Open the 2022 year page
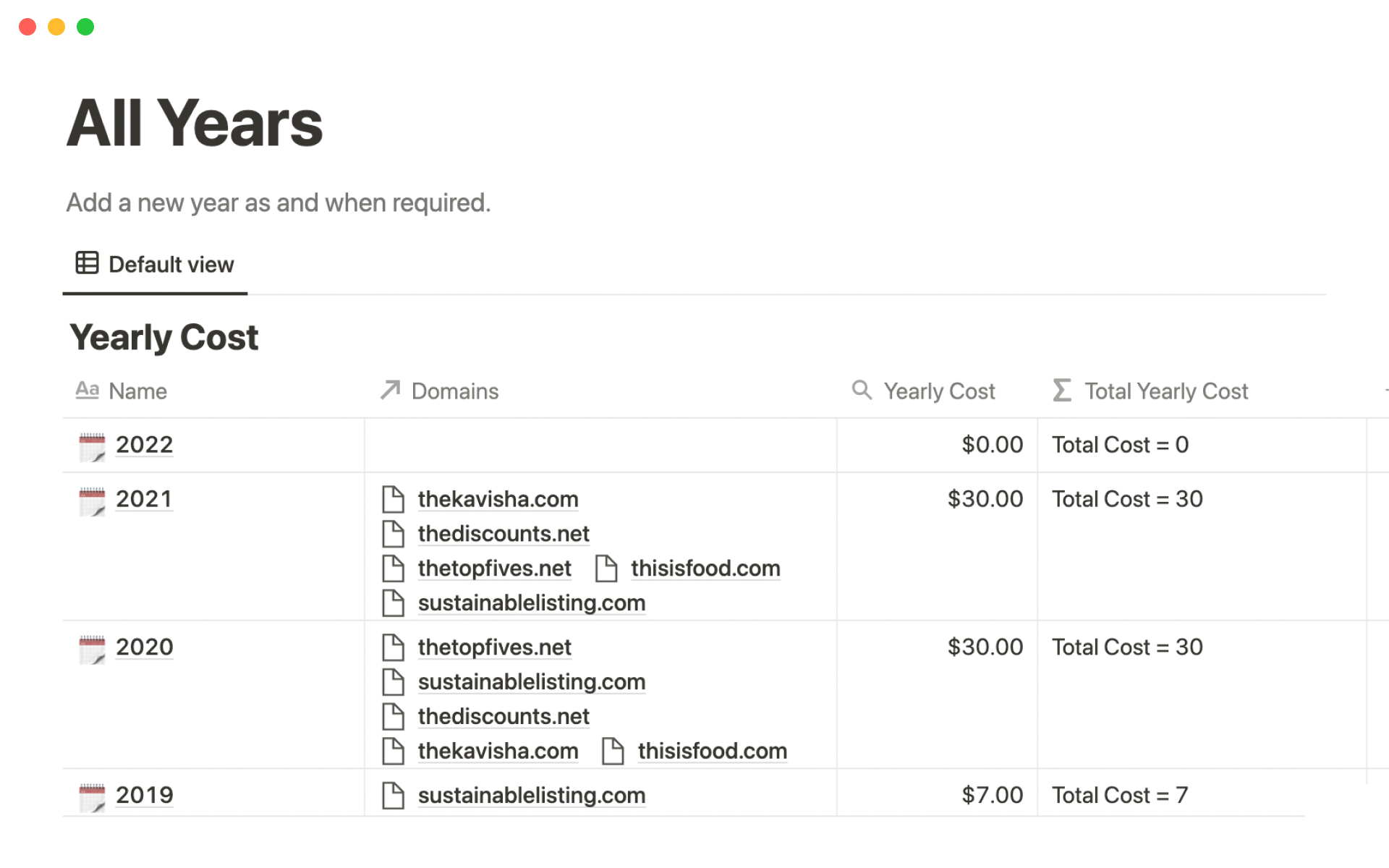This screenshot has width=1389, height=868. (x=145, y=445)
